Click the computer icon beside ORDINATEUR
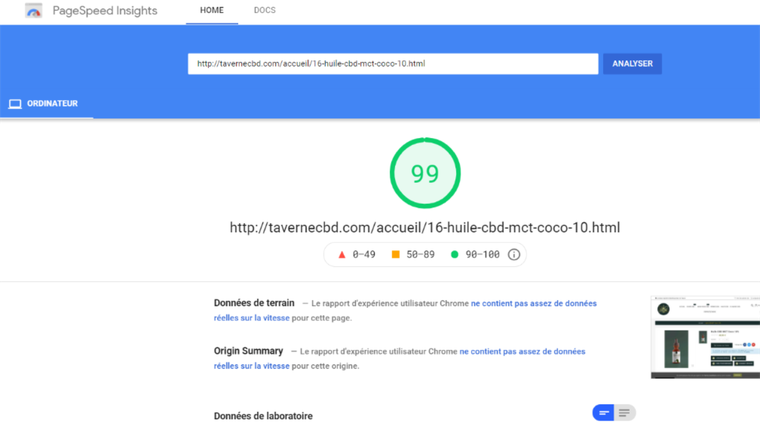The height and width of the screenshot is (427, 760). pyautogui.click(x=15, y=104)
